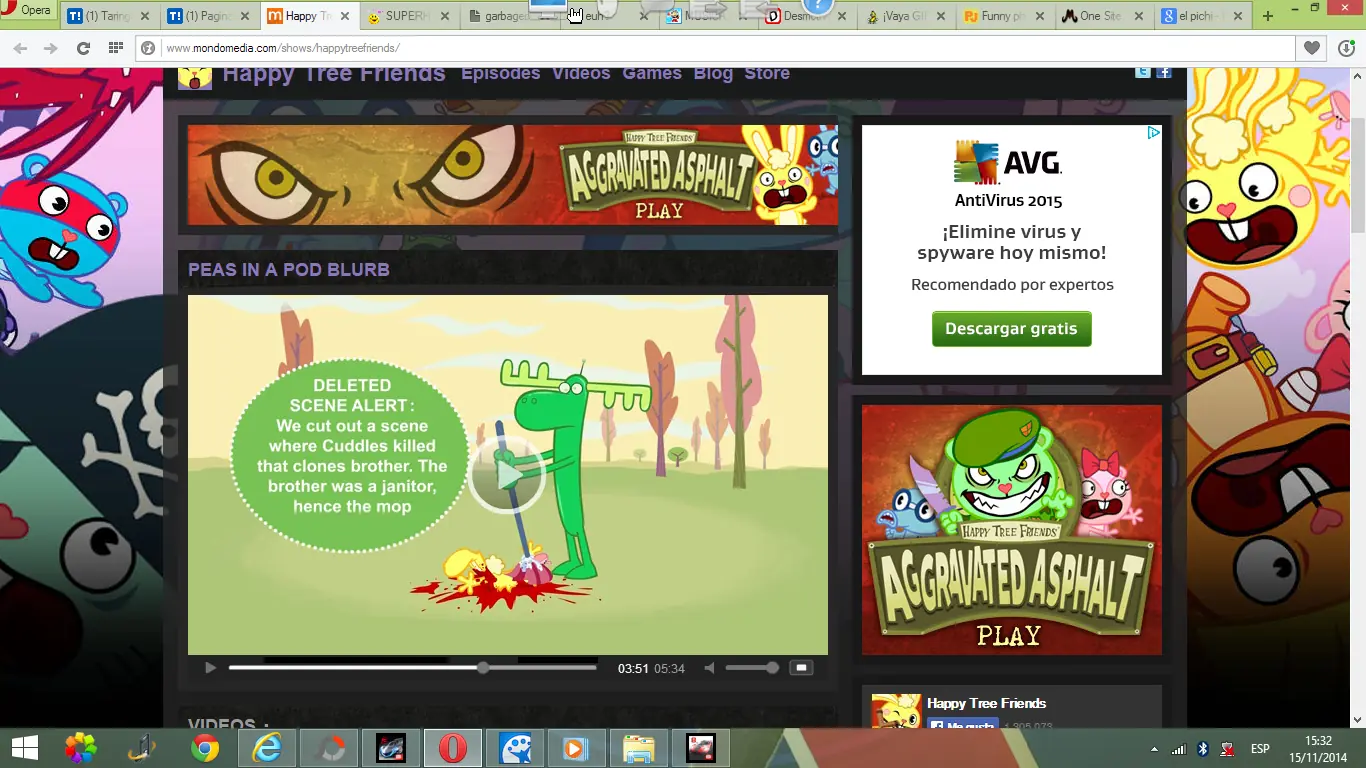Add page to bookmarks with heart icon
Image resolution: width=1366 pixels, height=768 pixels.
click(1312, 48)
